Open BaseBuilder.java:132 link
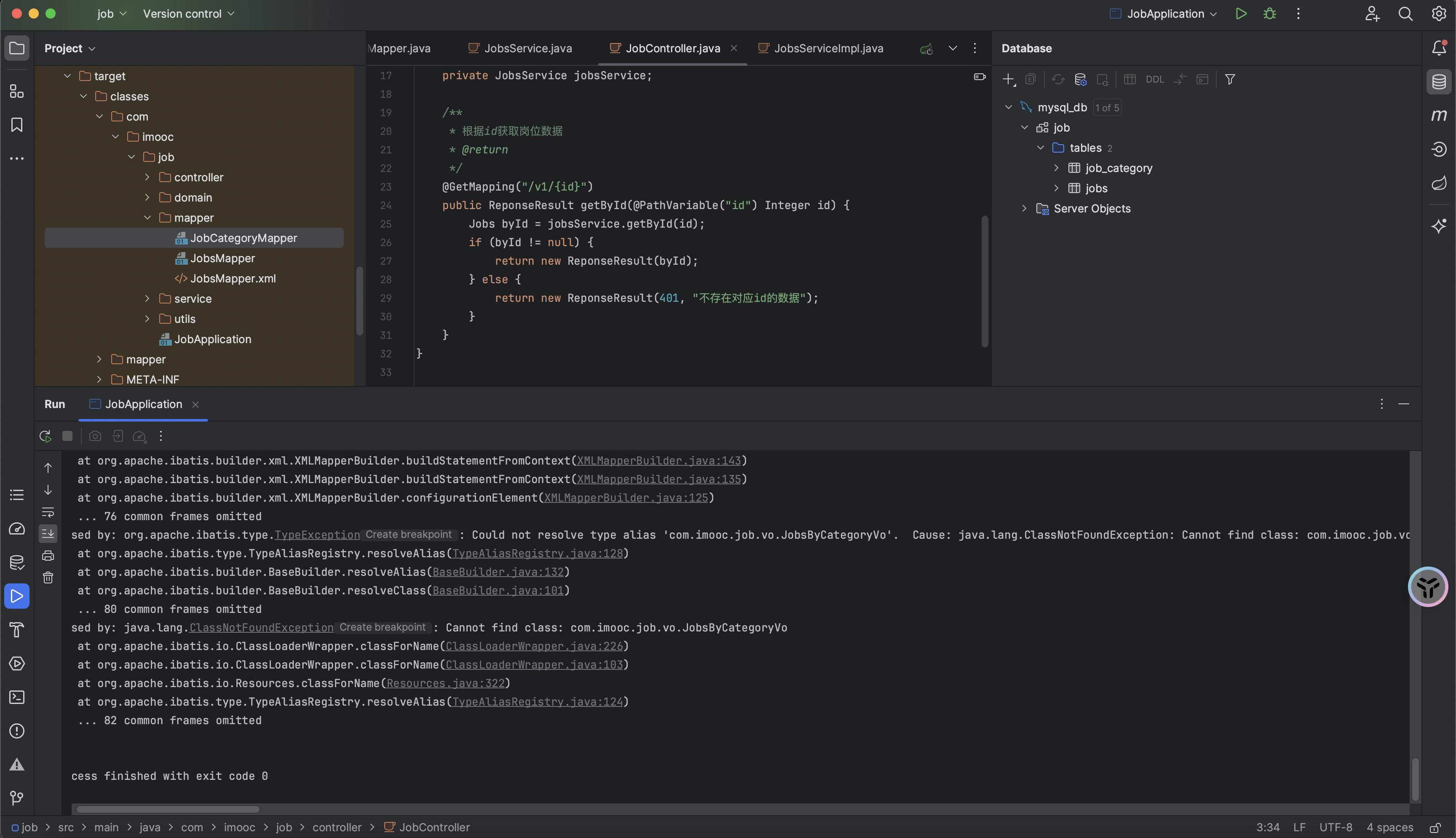The image size is (1456, 838). pos(498,572)
